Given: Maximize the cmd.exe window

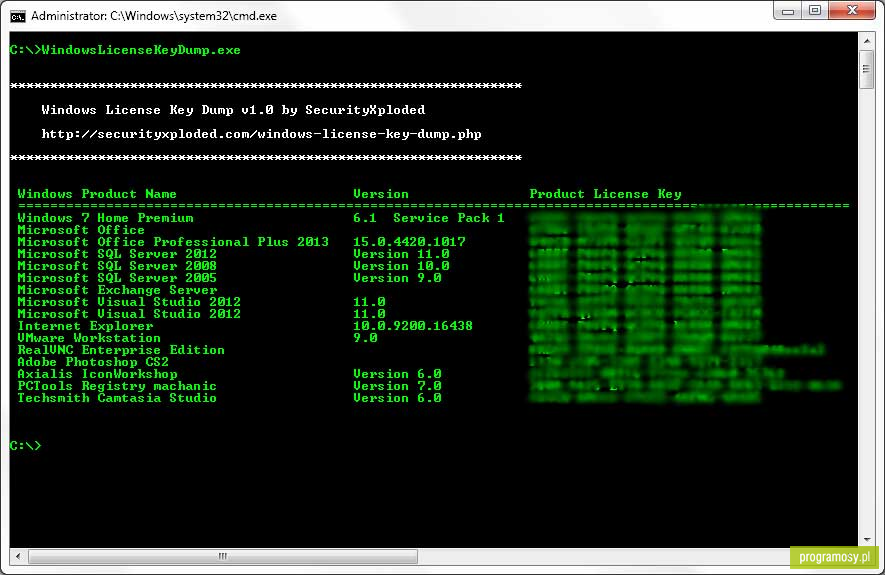Looking at the screenshot, I should click(x=815, y=11).
